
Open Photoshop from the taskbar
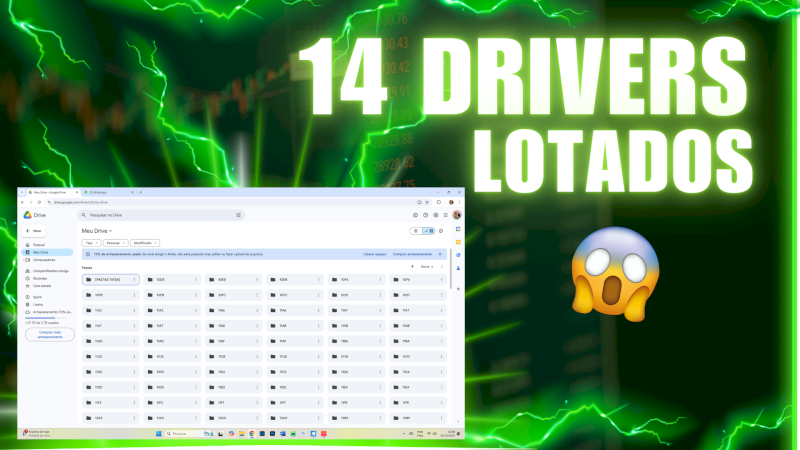(x=272, y=434)
